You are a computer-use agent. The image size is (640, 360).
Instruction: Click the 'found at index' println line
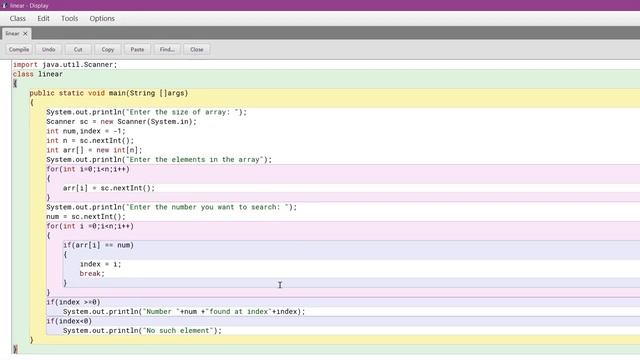click(184, 311)
